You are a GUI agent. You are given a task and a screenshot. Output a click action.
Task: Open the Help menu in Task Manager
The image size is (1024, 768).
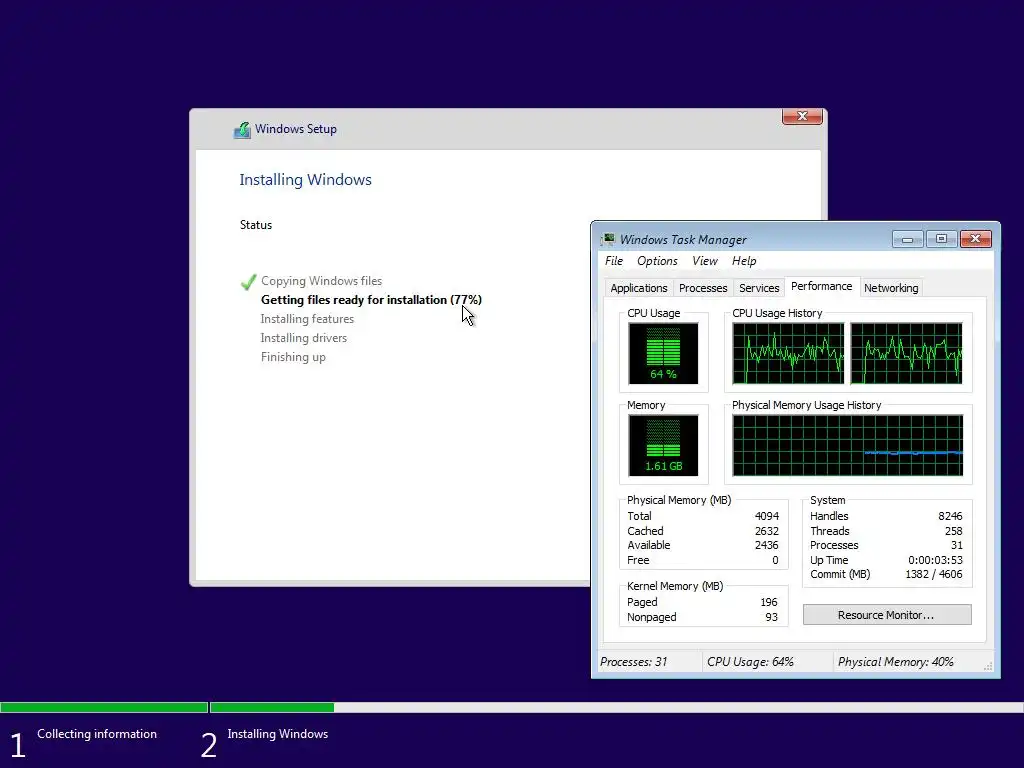[x=744, y=261]
